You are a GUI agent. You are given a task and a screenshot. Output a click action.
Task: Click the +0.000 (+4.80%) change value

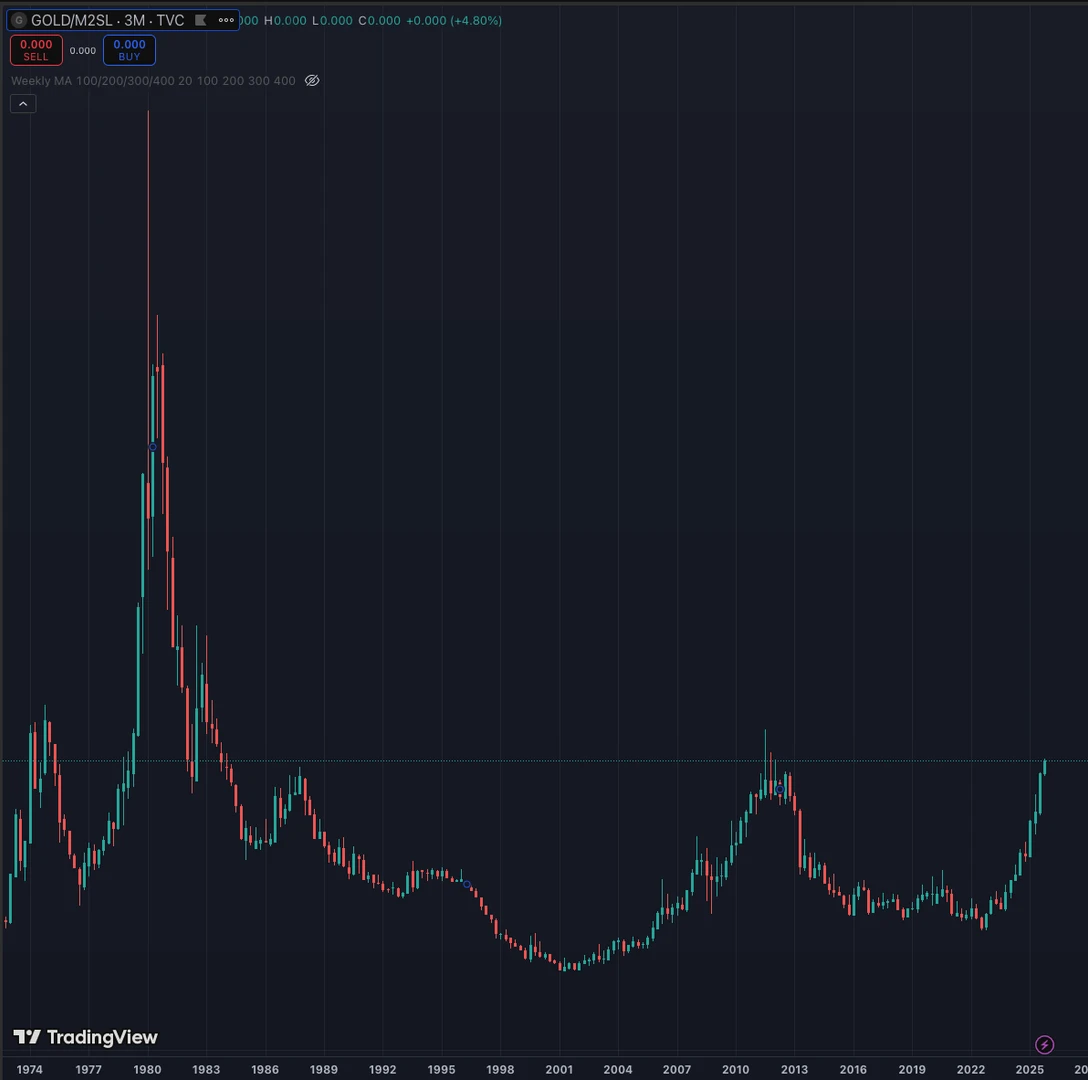click(x=454, y=20)
